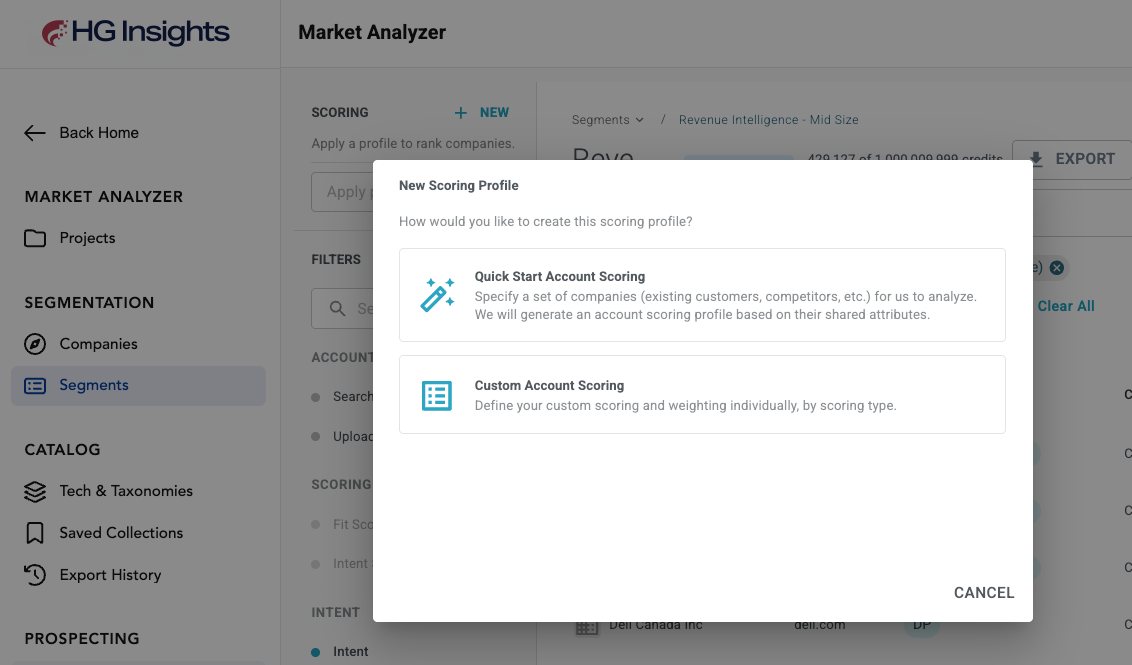Click the Export History clock icon
Screen dimensions: 1132x665
35,575
